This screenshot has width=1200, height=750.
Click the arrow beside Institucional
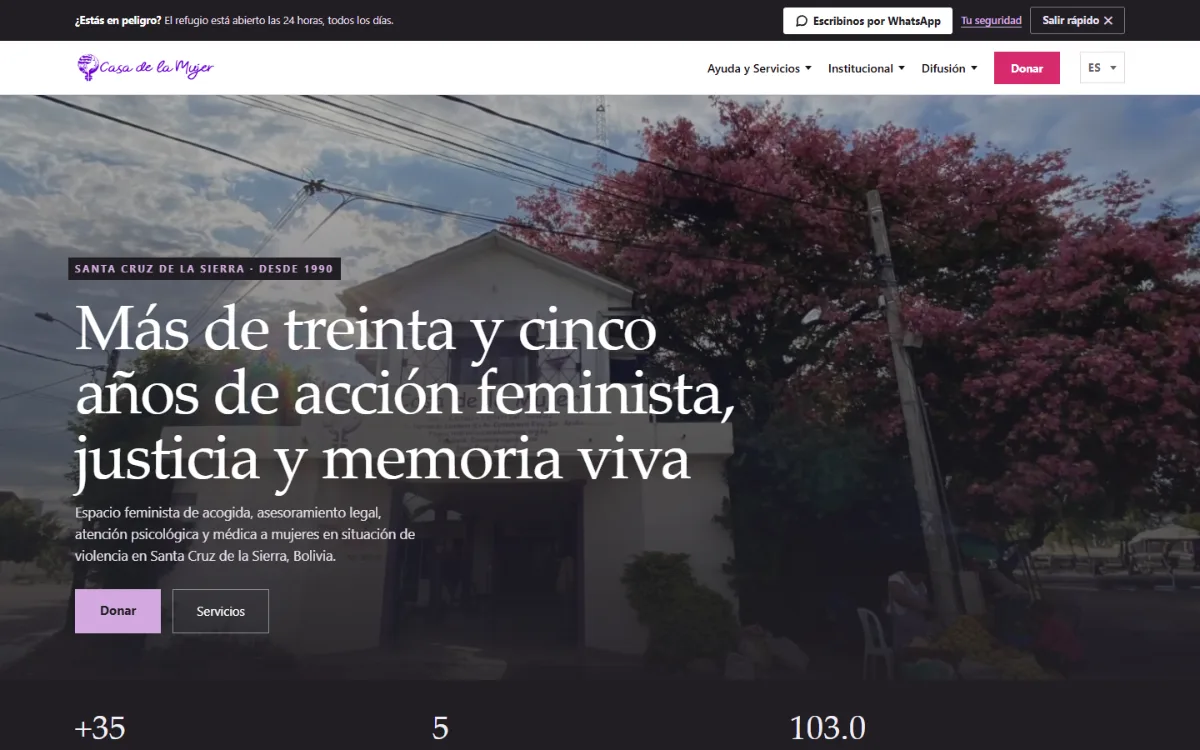tap(901, 68)
